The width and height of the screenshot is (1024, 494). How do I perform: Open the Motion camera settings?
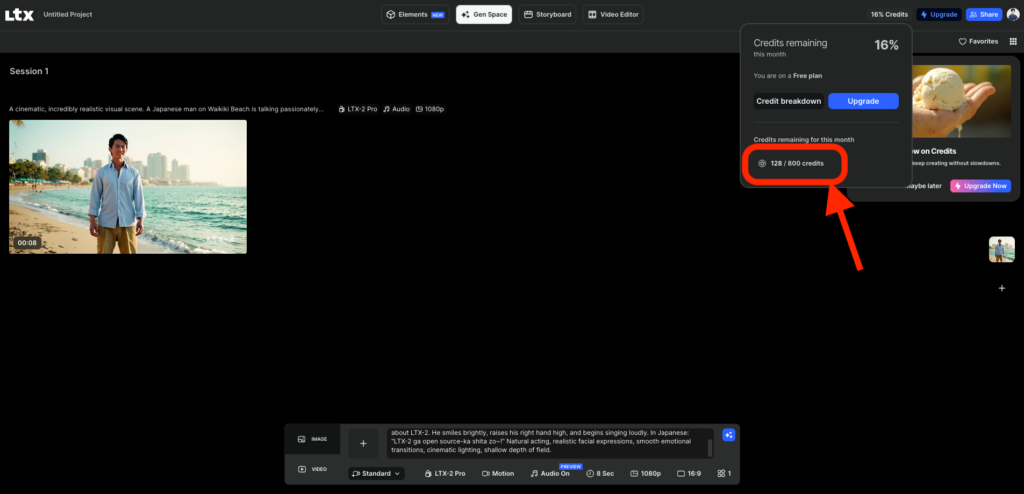tap(498, 473)
